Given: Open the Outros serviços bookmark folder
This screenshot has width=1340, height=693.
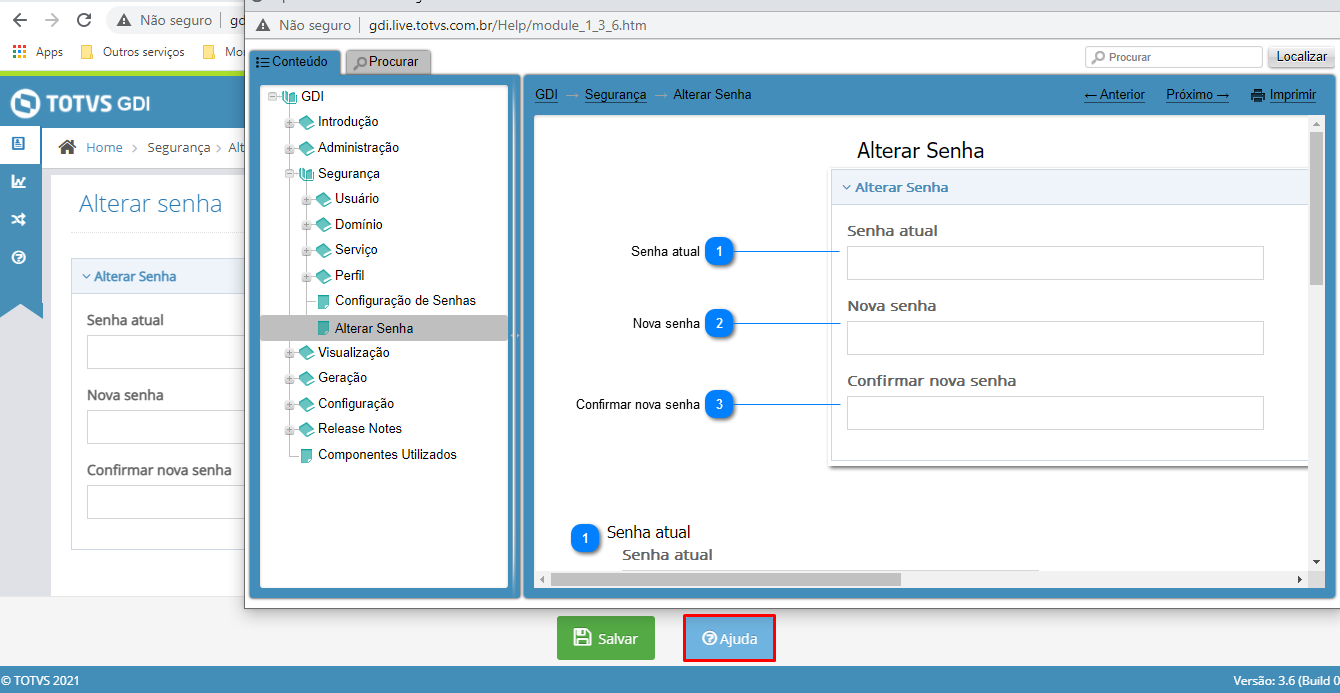Looking at the screenshot, I should (x=133, y=52).
